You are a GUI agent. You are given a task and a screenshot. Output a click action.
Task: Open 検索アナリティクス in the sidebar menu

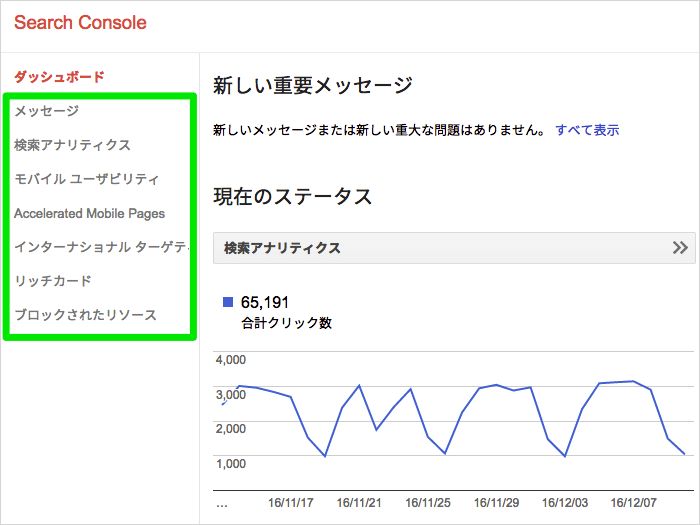[72, 145]
